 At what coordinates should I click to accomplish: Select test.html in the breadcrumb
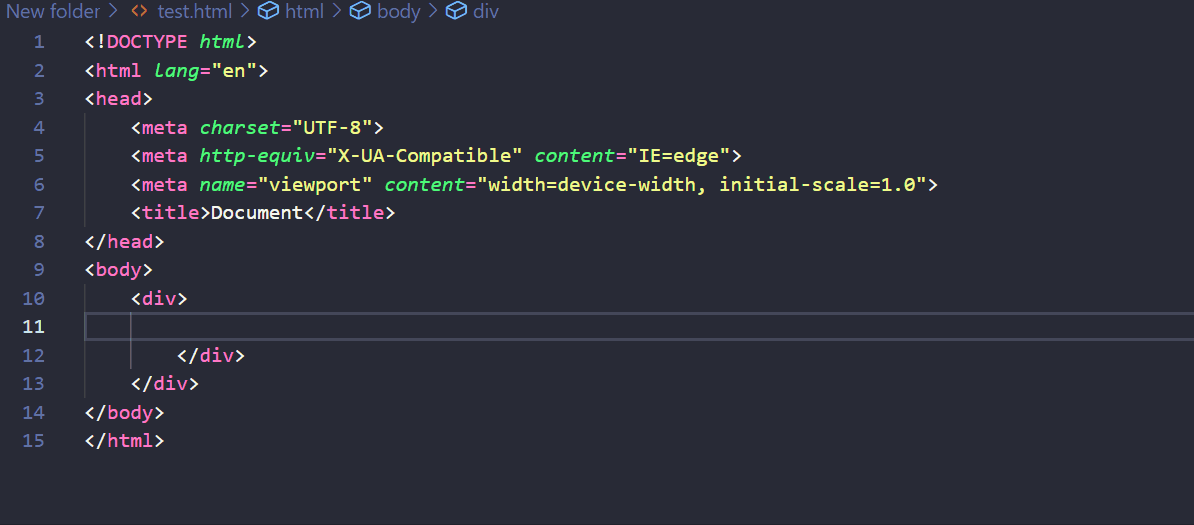(193, 11)
